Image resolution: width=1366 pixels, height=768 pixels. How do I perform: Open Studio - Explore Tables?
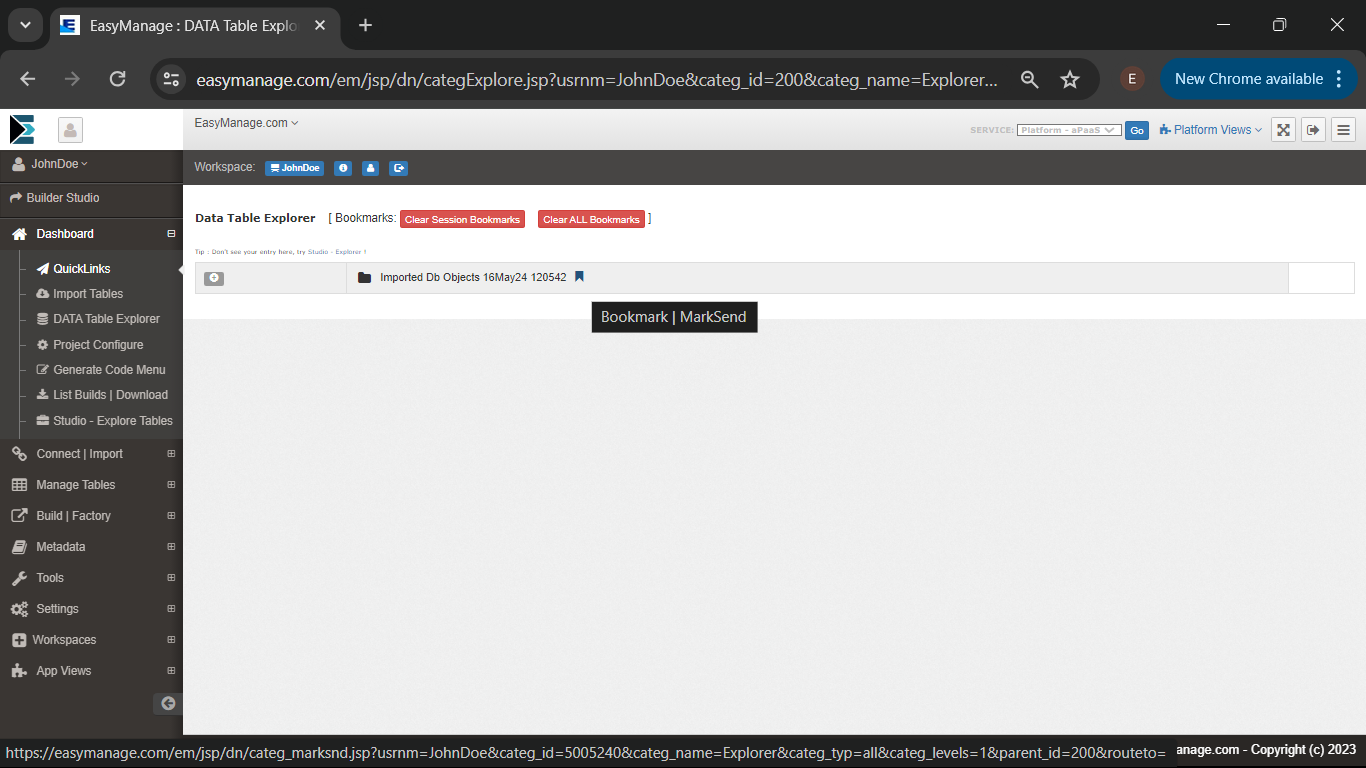(x=104, y=421)
